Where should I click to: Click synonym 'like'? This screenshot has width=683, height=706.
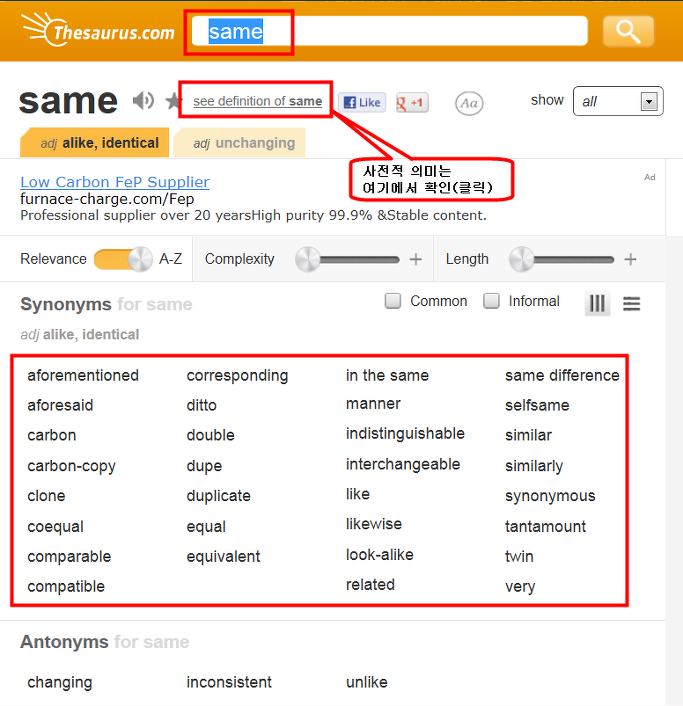[358, 494]
